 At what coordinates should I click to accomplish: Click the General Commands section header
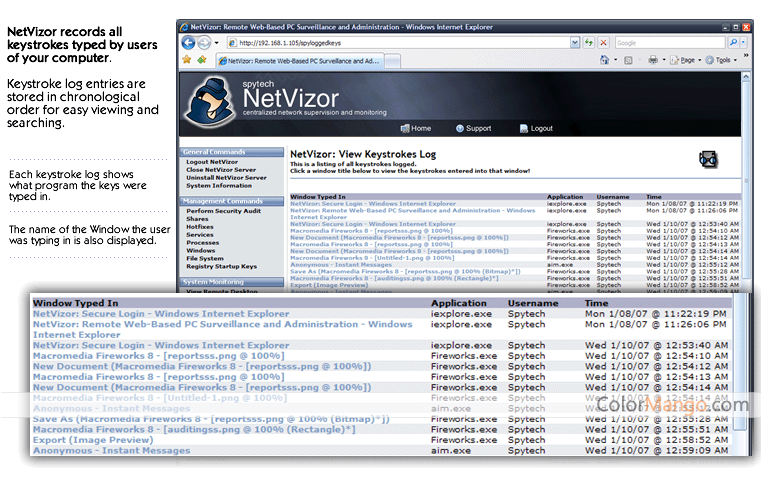click(232, 152)
